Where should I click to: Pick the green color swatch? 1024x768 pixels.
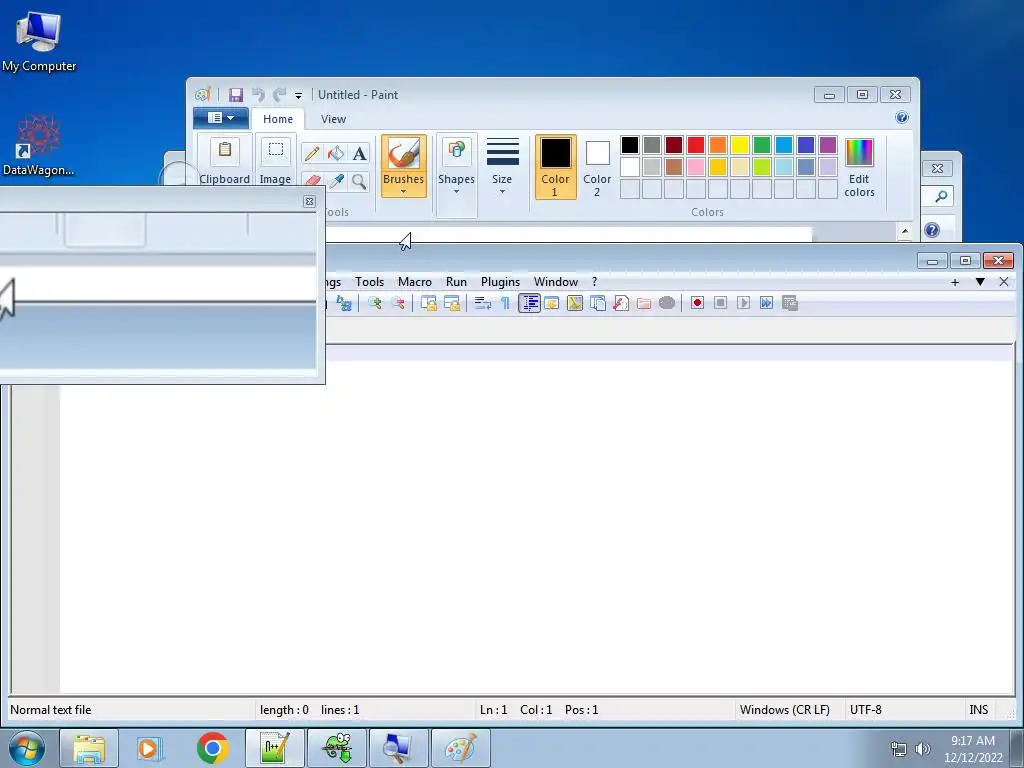[x=761, y=144]
